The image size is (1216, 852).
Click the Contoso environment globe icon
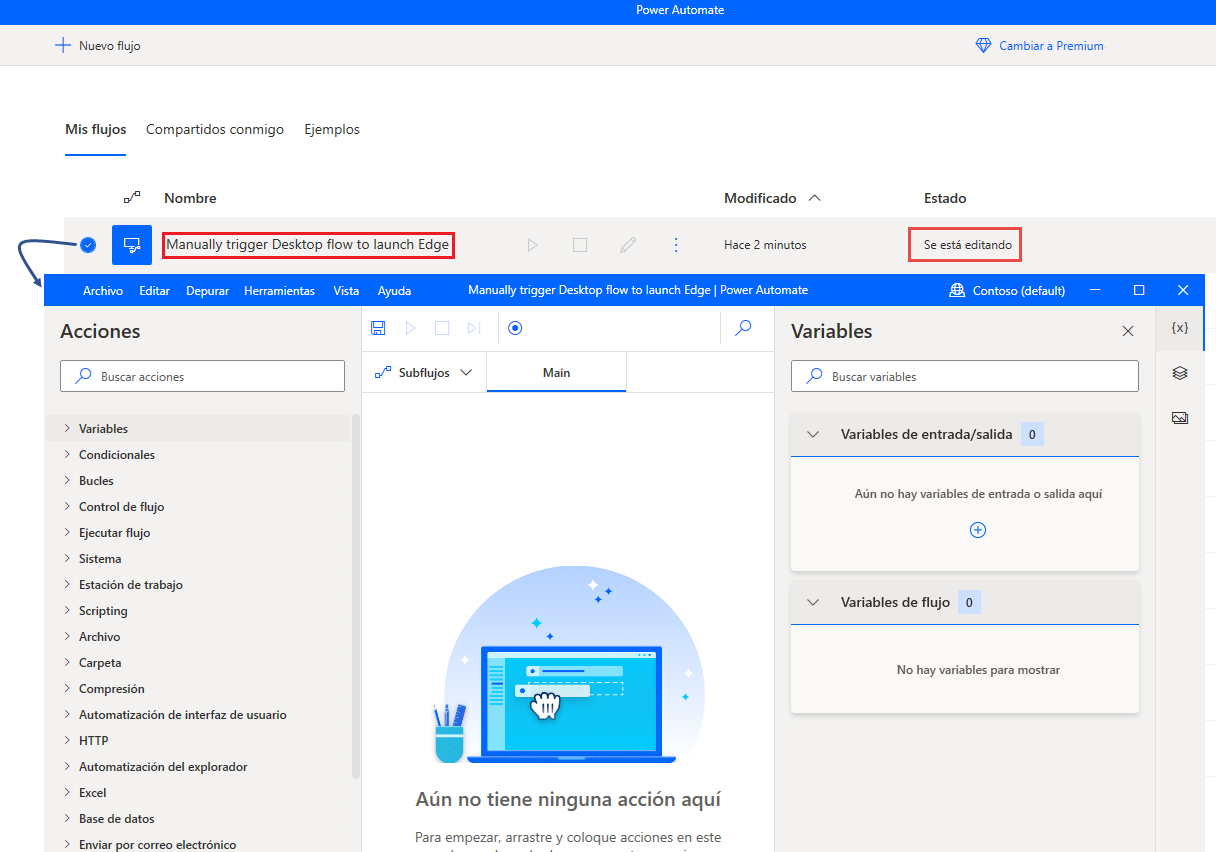point(956,291)
